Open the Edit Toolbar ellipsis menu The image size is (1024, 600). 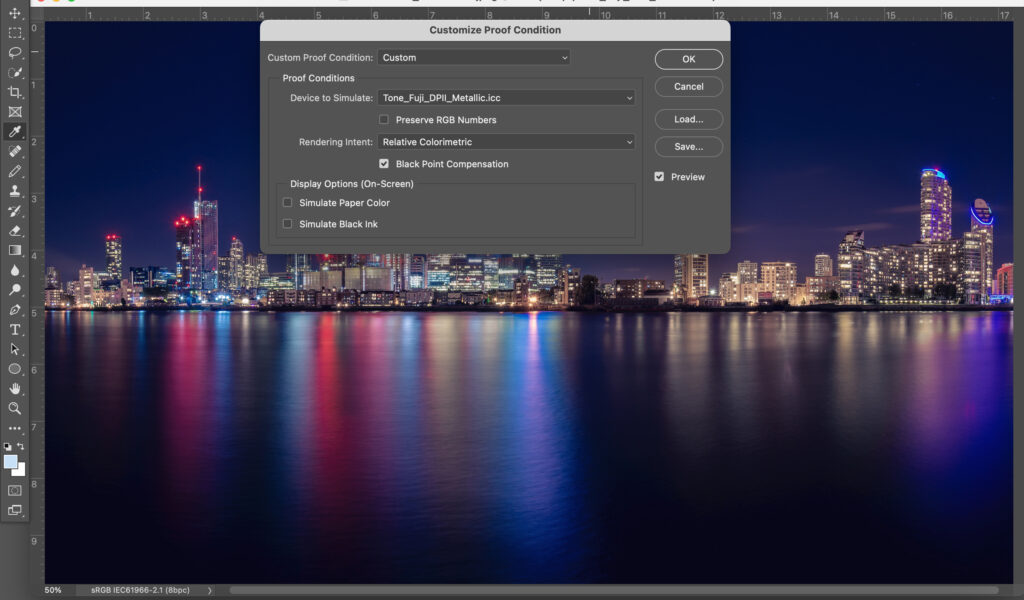pos(14,428)
